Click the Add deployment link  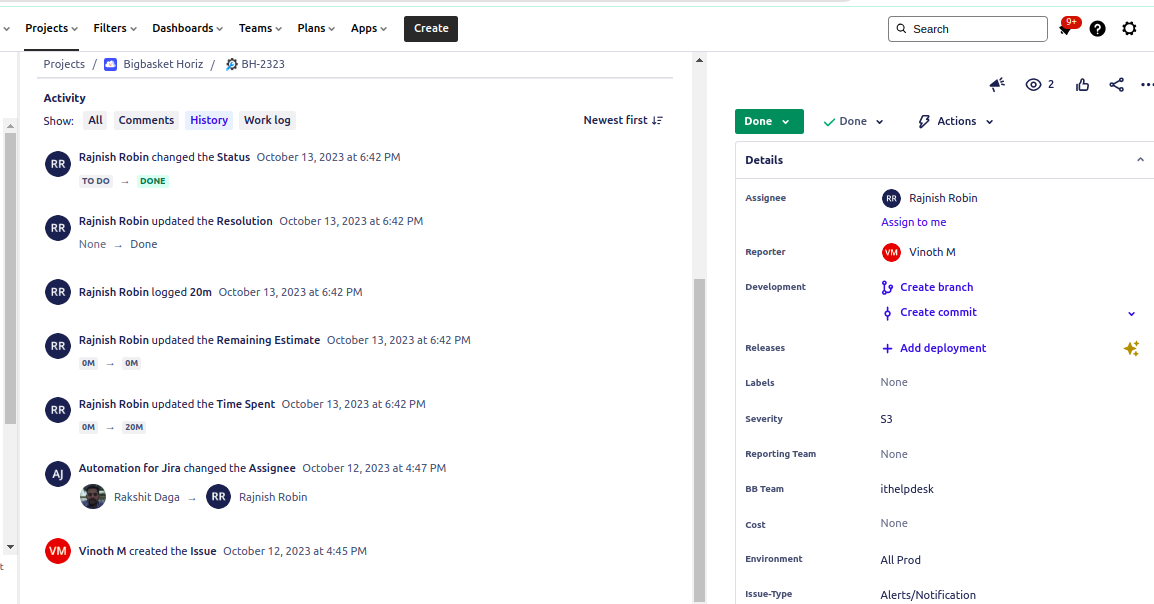(x=941, y=348)
